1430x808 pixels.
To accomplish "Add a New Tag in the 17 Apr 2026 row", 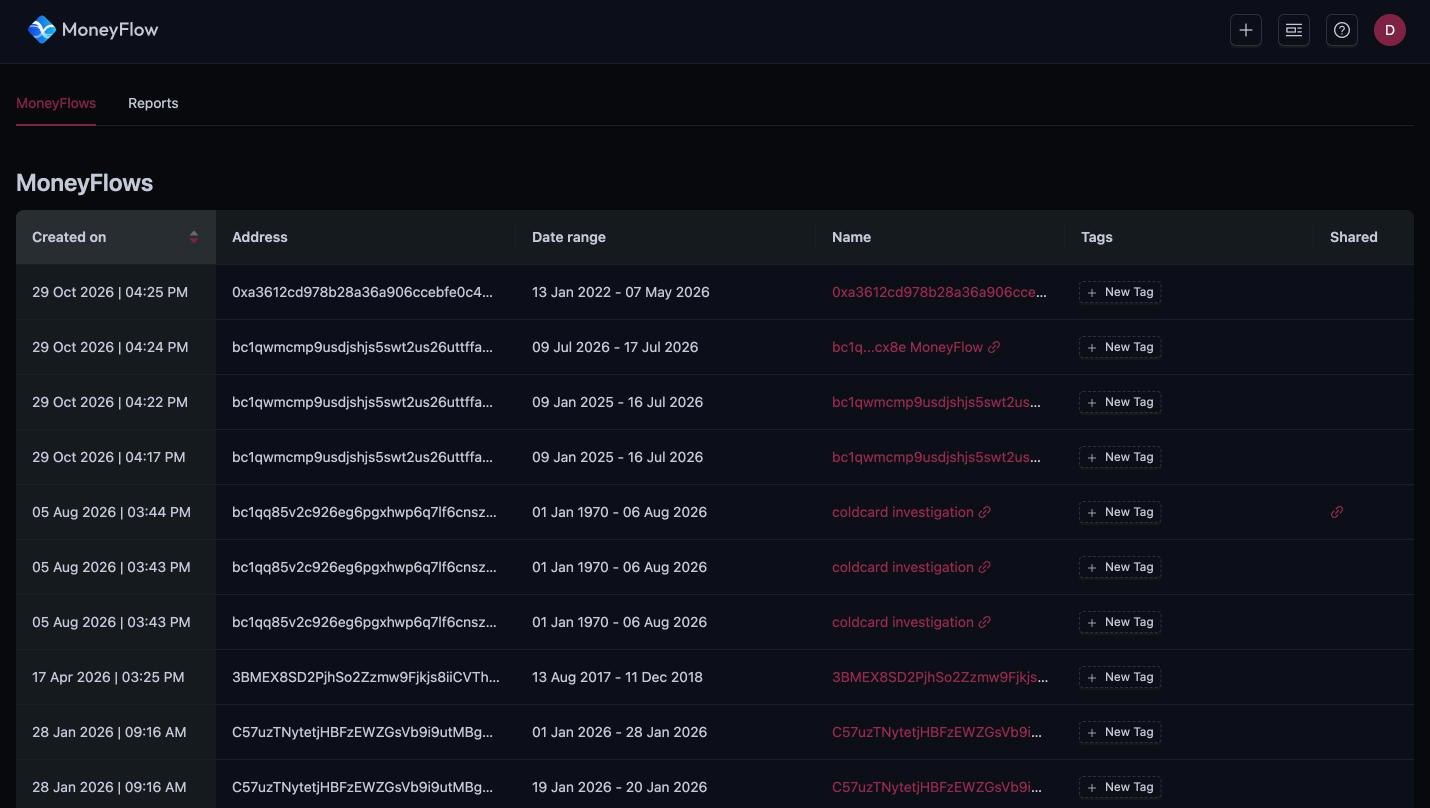I will 1120,677.
